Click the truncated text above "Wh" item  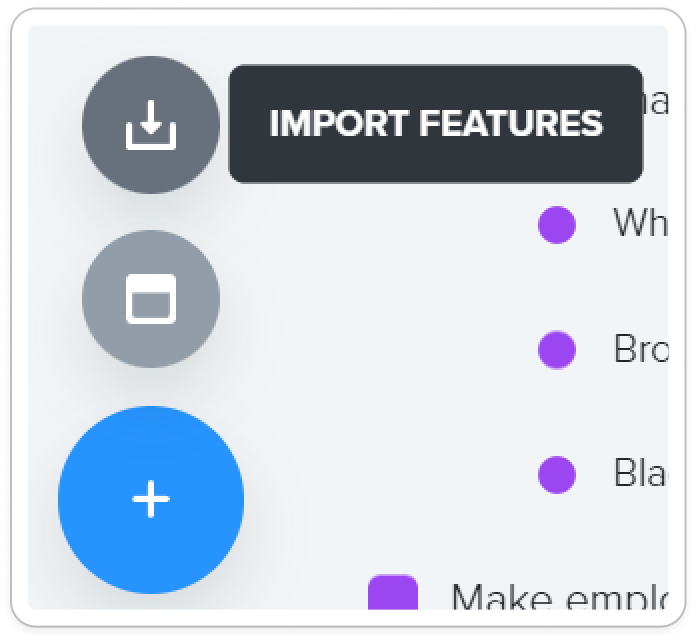(656, 103)
